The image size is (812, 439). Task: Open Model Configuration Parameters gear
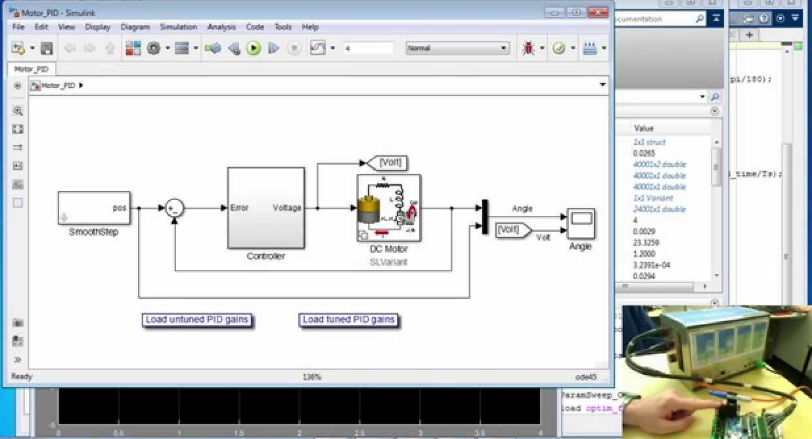coord(153,48)
